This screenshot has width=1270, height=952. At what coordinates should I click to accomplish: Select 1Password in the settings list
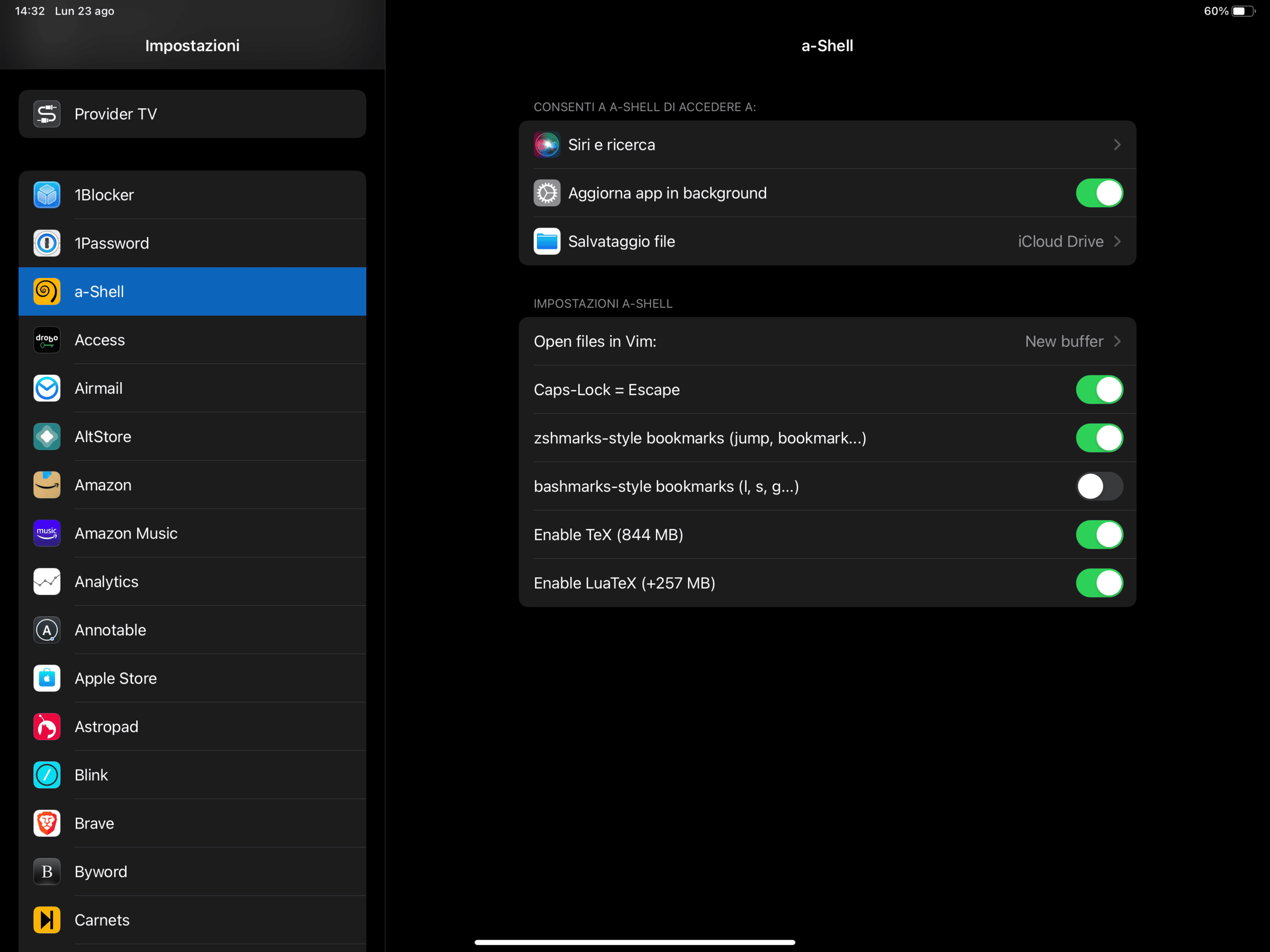point(193,243)
